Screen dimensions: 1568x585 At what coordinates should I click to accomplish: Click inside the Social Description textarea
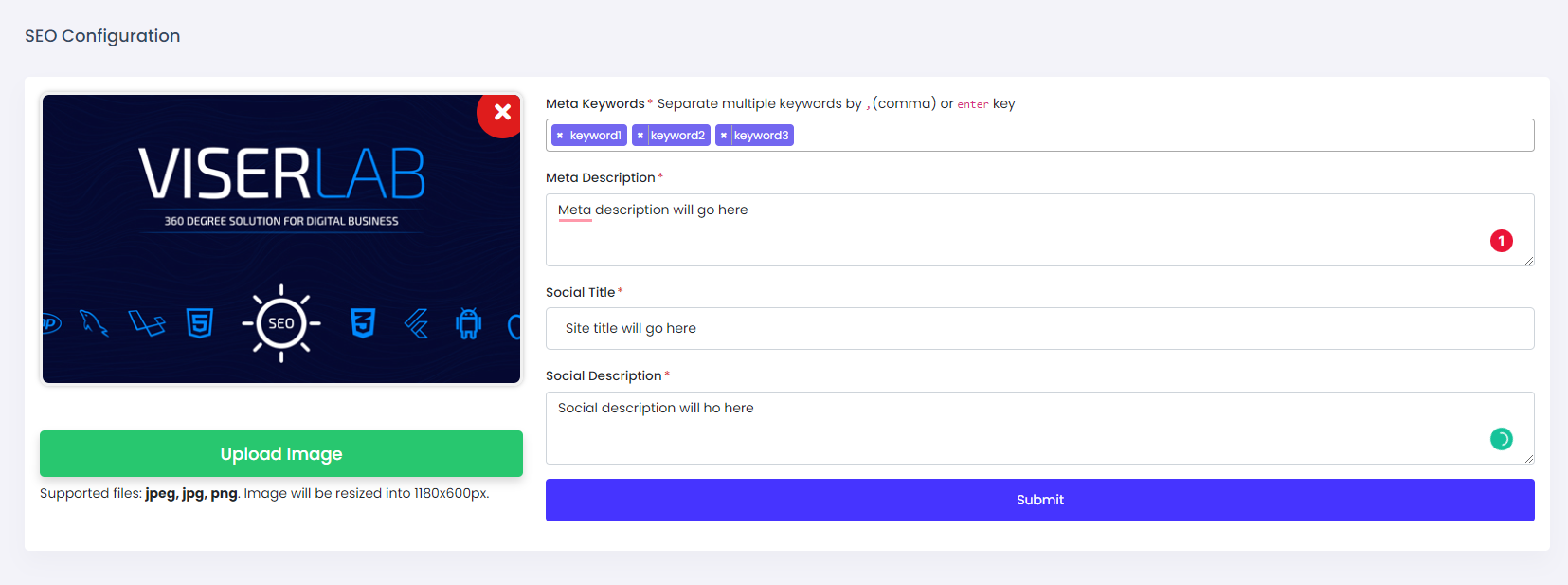click(x=947, y=431)
